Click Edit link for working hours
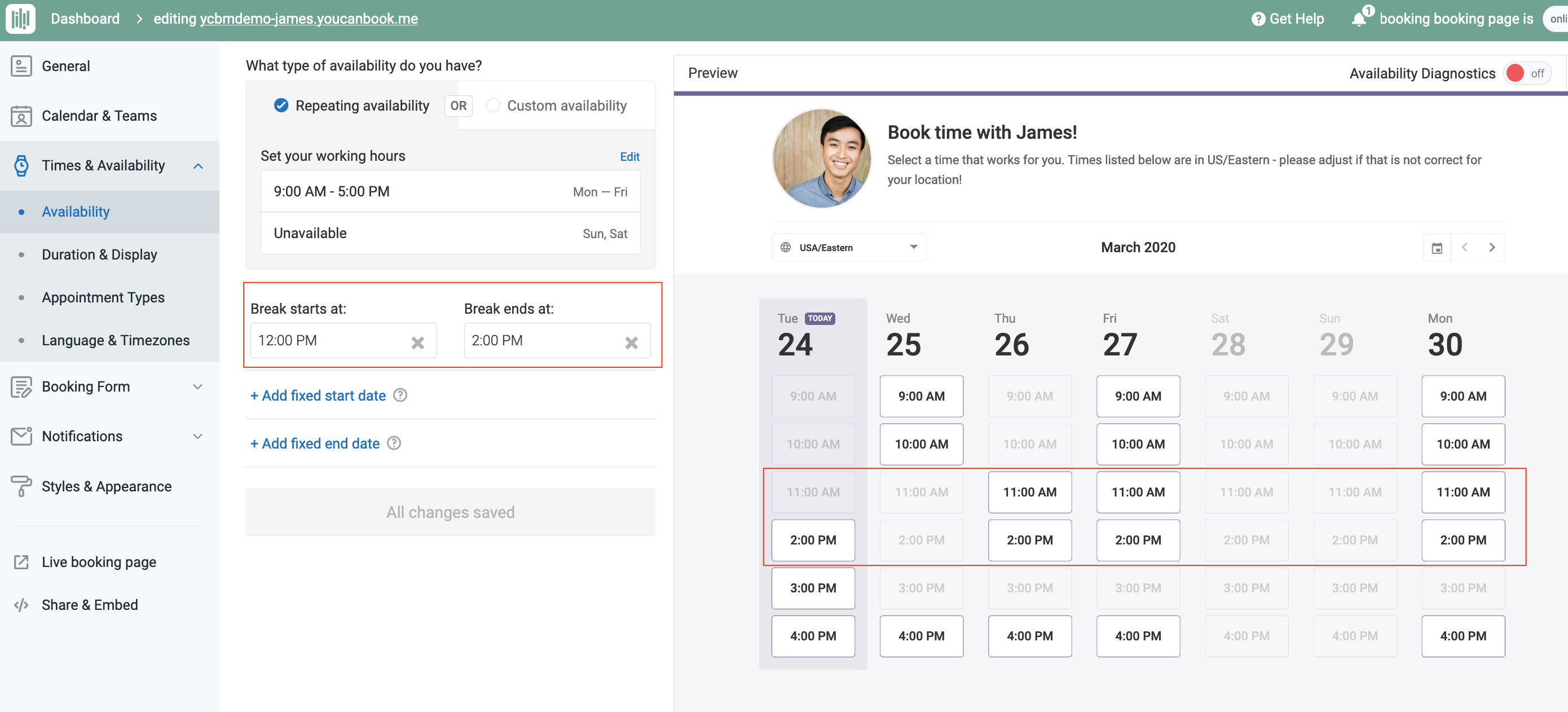1568x712 pixels. click(x=629, y=156)
